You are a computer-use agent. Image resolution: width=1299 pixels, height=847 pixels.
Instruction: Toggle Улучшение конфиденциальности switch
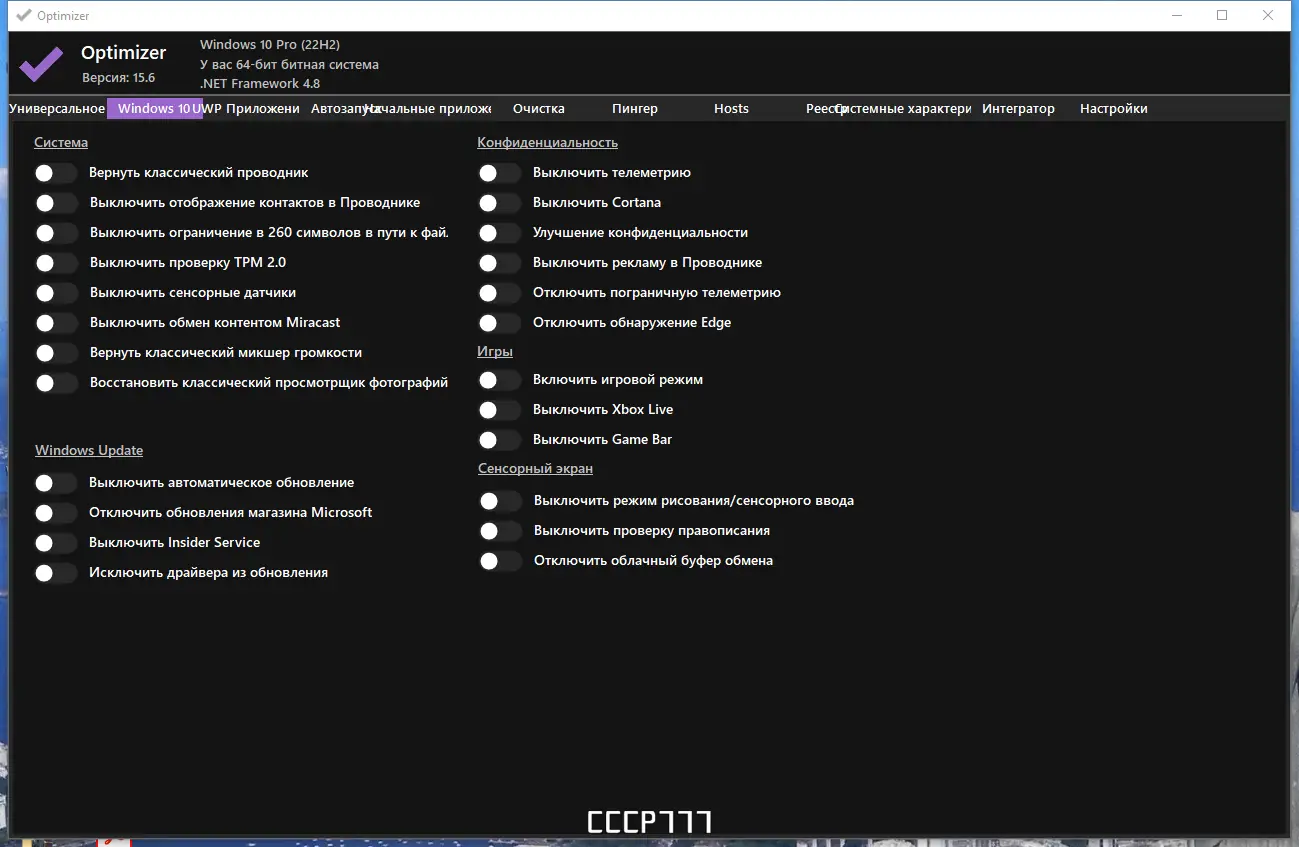(500, 233)
